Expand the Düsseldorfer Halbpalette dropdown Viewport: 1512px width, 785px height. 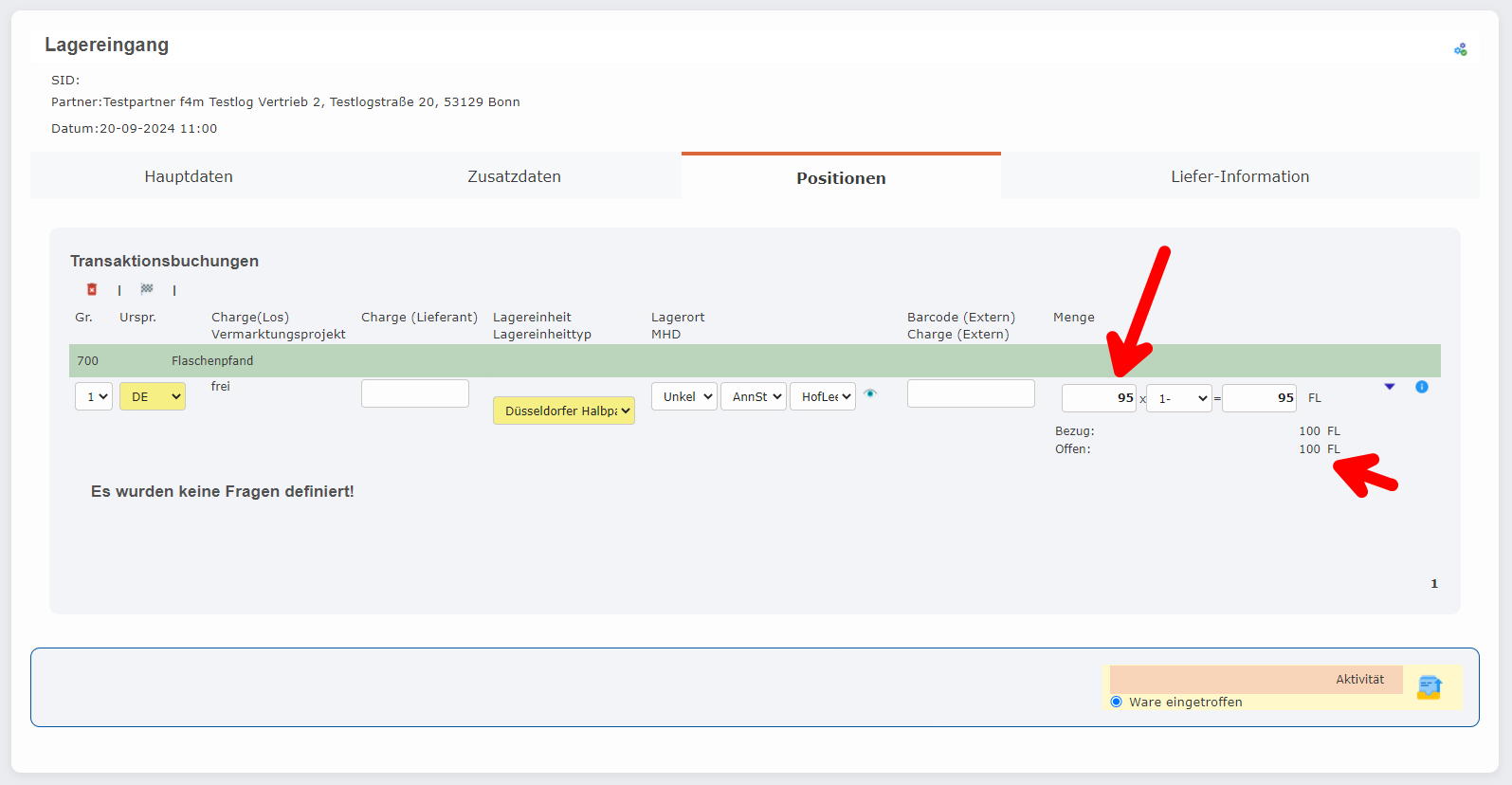coord(564,411)
